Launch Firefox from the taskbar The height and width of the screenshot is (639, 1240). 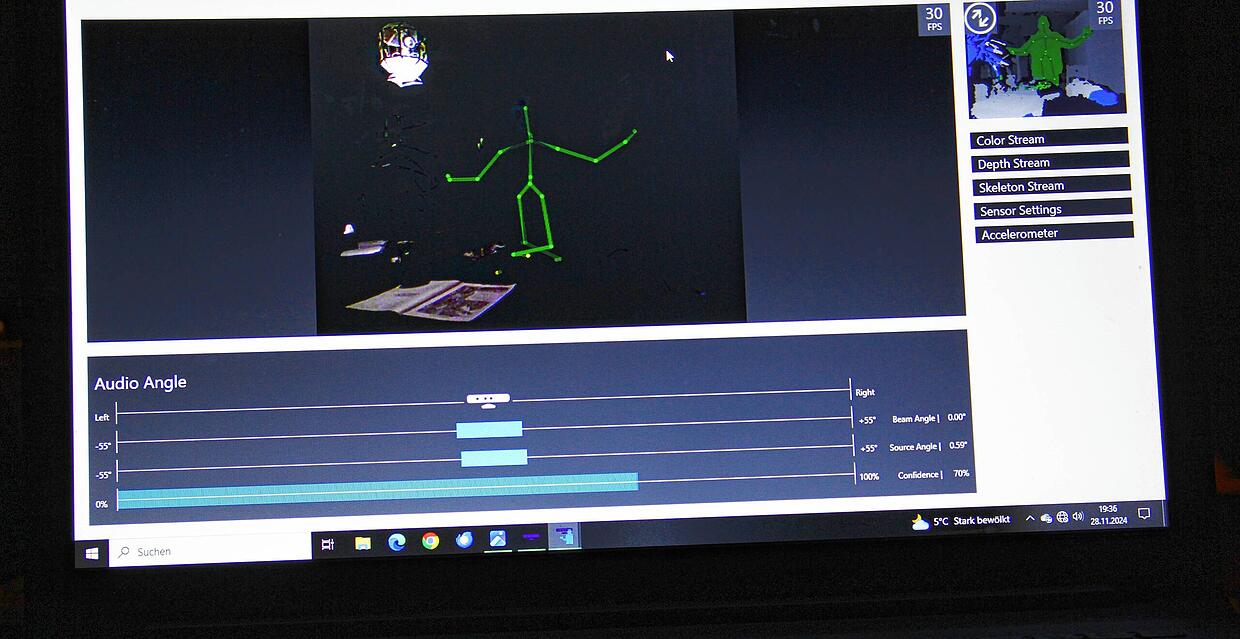point(464,540)
